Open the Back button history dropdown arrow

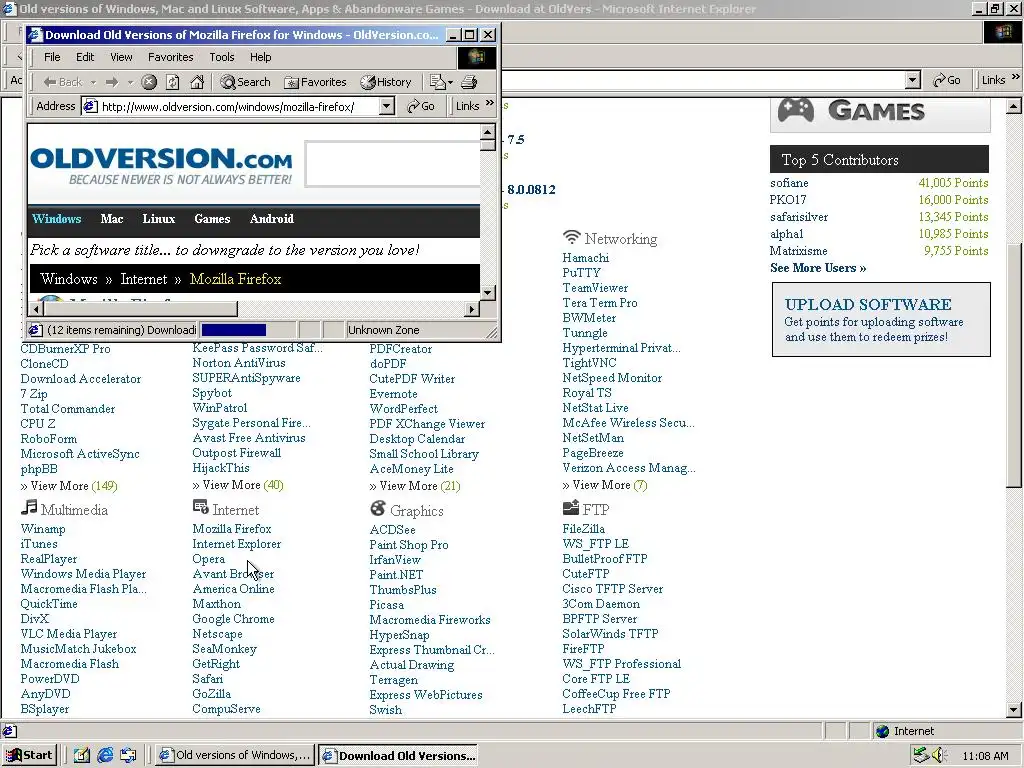(93, 82)
